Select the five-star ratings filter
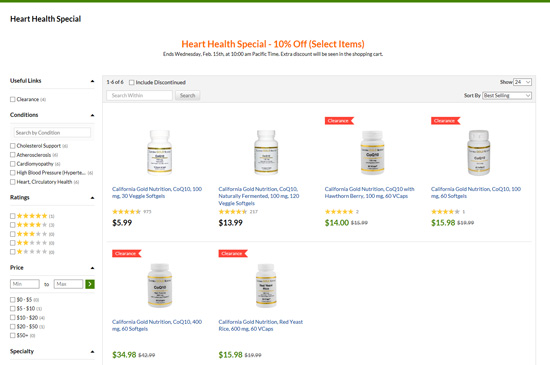Screen dimensions: 550x365 (x=13, y=216)
